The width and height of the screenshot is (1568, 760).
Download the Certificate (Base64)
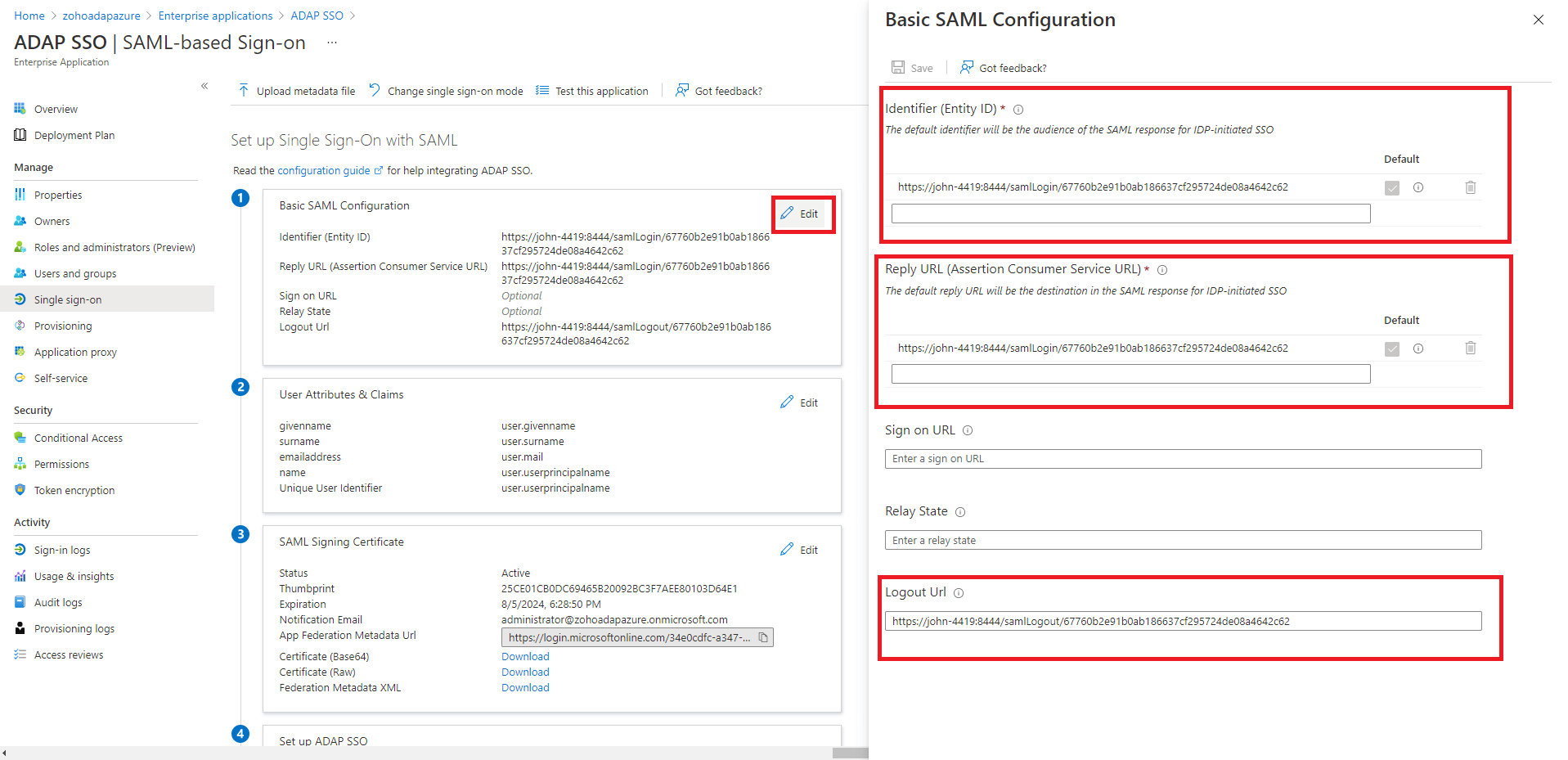pos(525,657)
